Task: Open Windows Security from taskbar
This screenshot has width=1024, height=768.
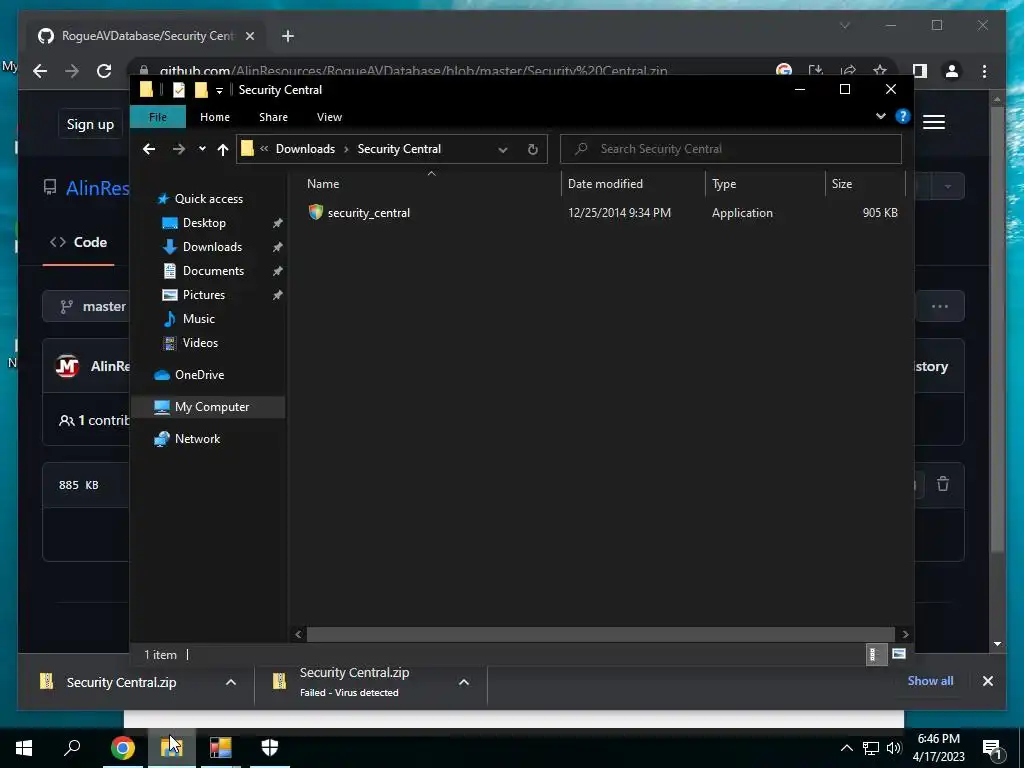Action: click(270, 747)
